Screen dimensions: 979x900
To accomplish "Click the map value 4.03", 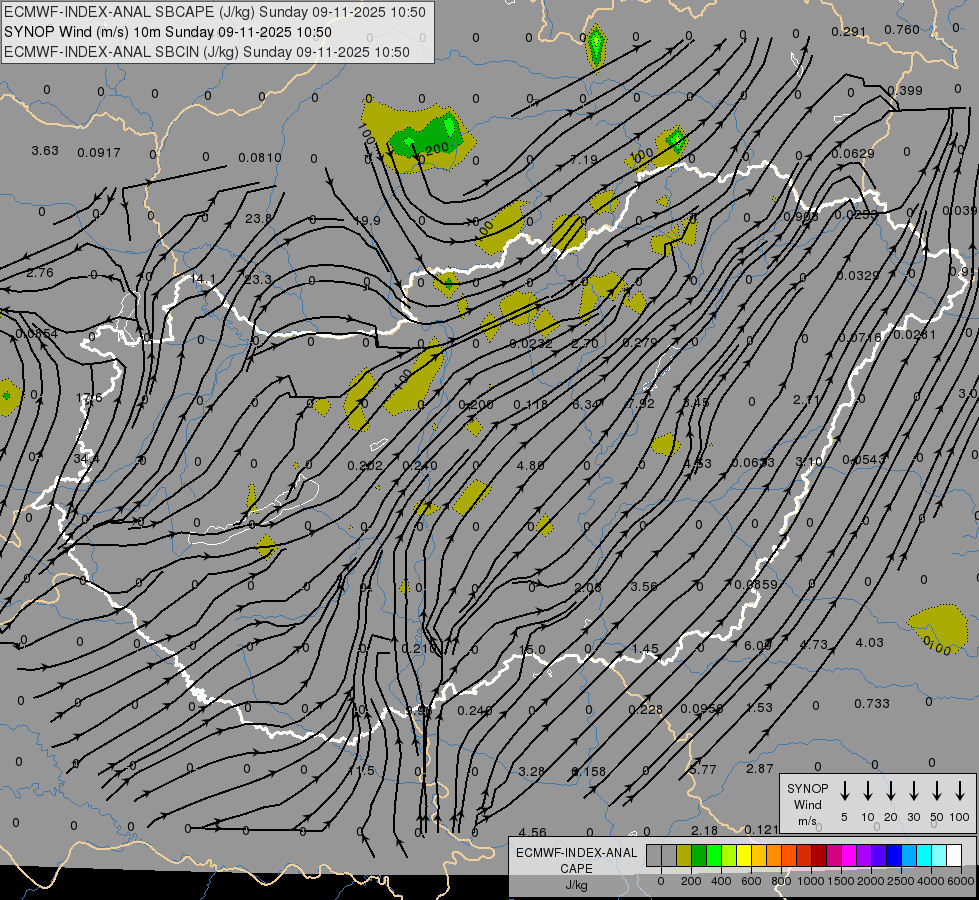I will point(869,643).
